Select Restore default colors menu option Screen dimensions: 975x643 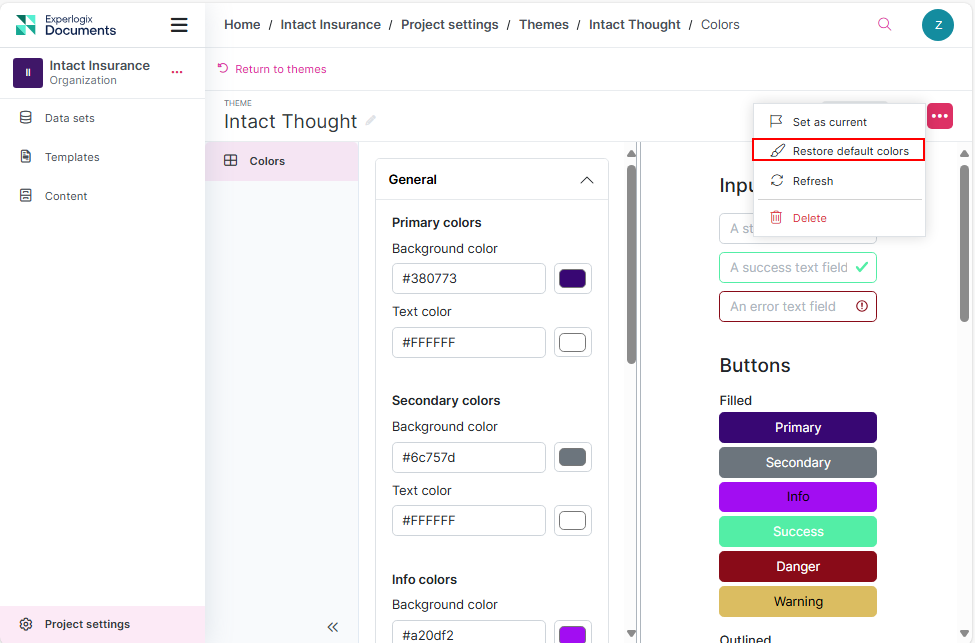tap(850, 151)
